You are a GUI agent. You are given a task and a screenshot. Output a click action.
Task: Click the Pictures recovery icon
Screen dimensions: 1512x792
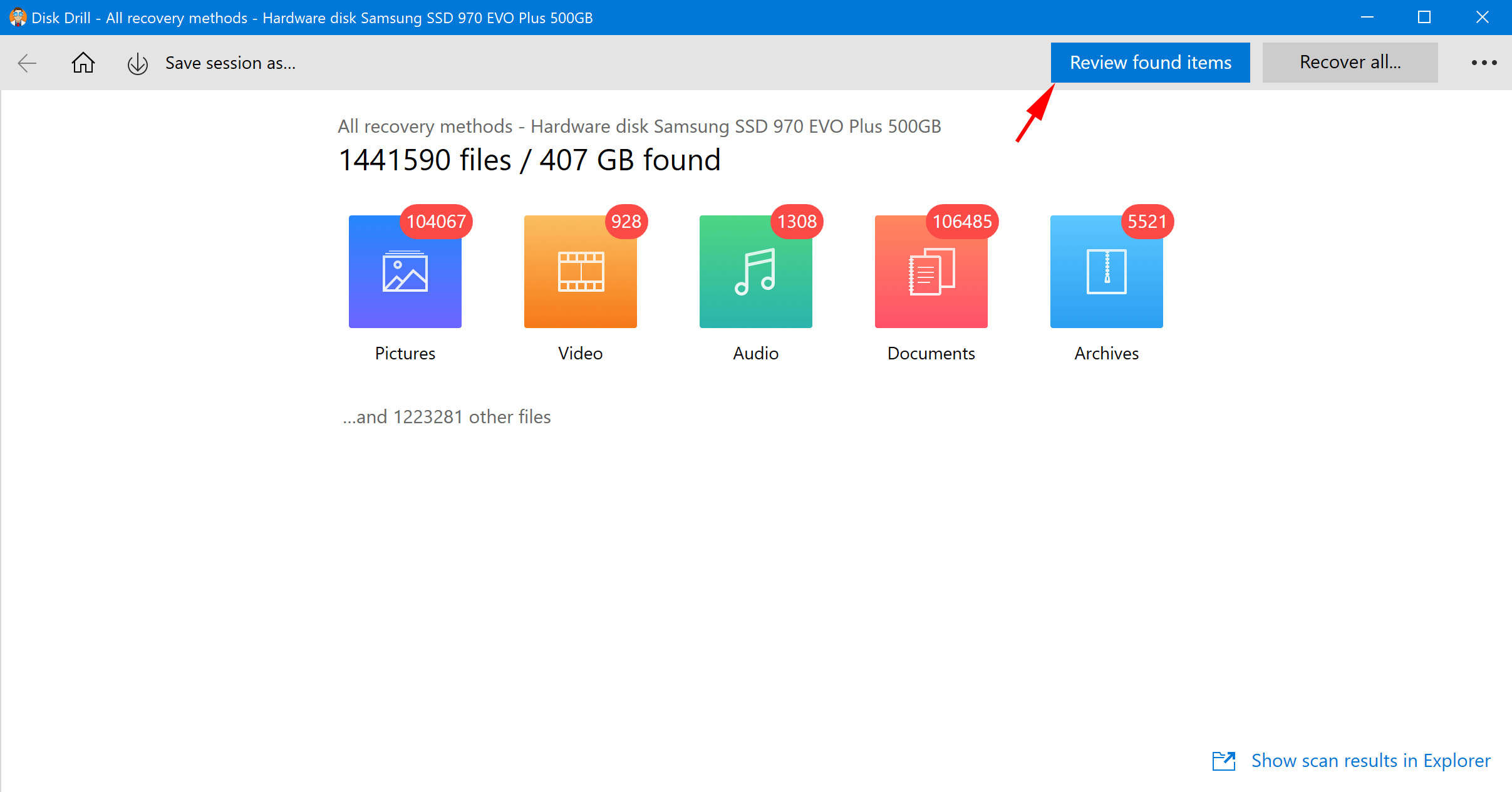[404, 271]
